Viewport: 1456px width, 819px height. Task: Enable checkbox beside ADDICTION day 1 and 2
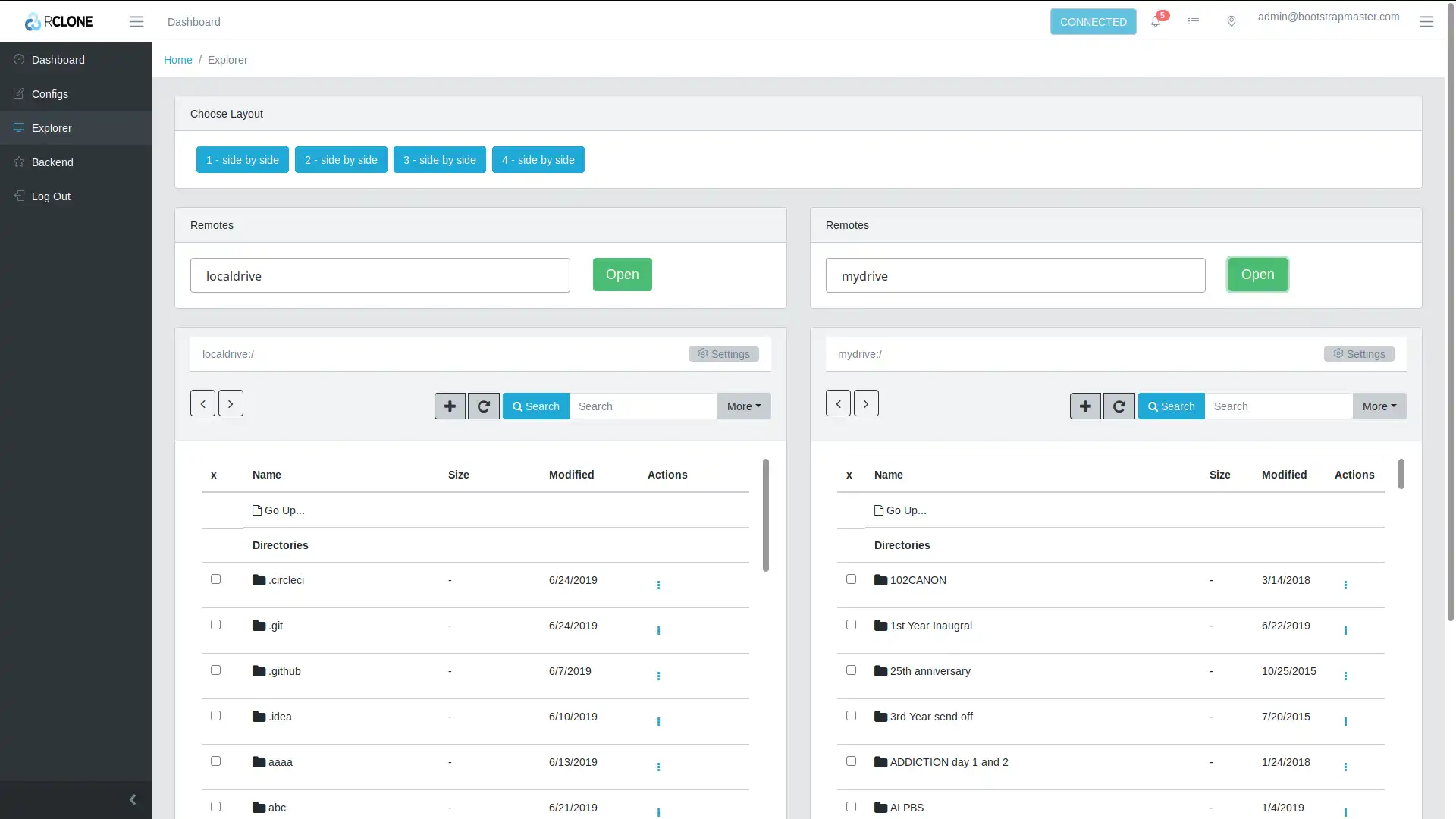coord(851,761)
